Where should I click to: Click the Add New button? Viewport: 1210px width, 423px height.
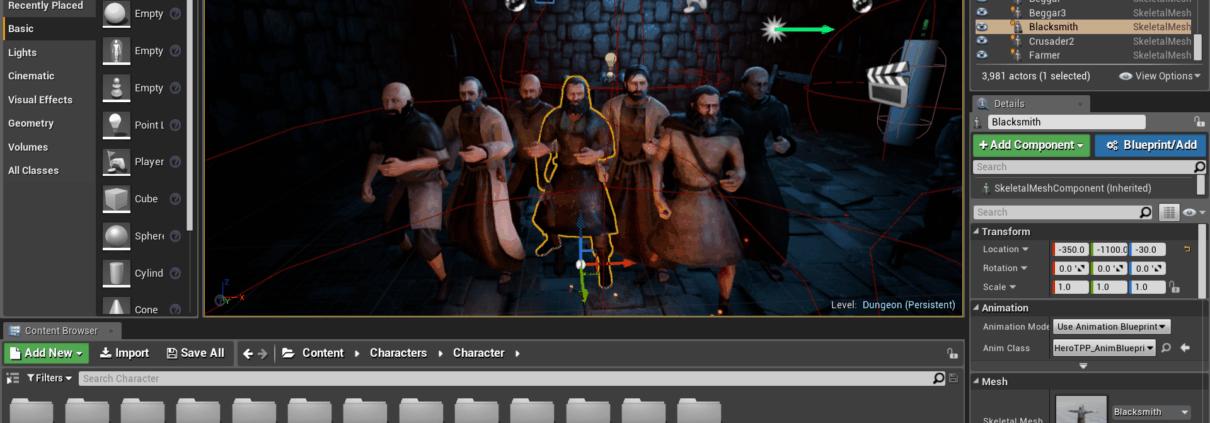point(47,353)
